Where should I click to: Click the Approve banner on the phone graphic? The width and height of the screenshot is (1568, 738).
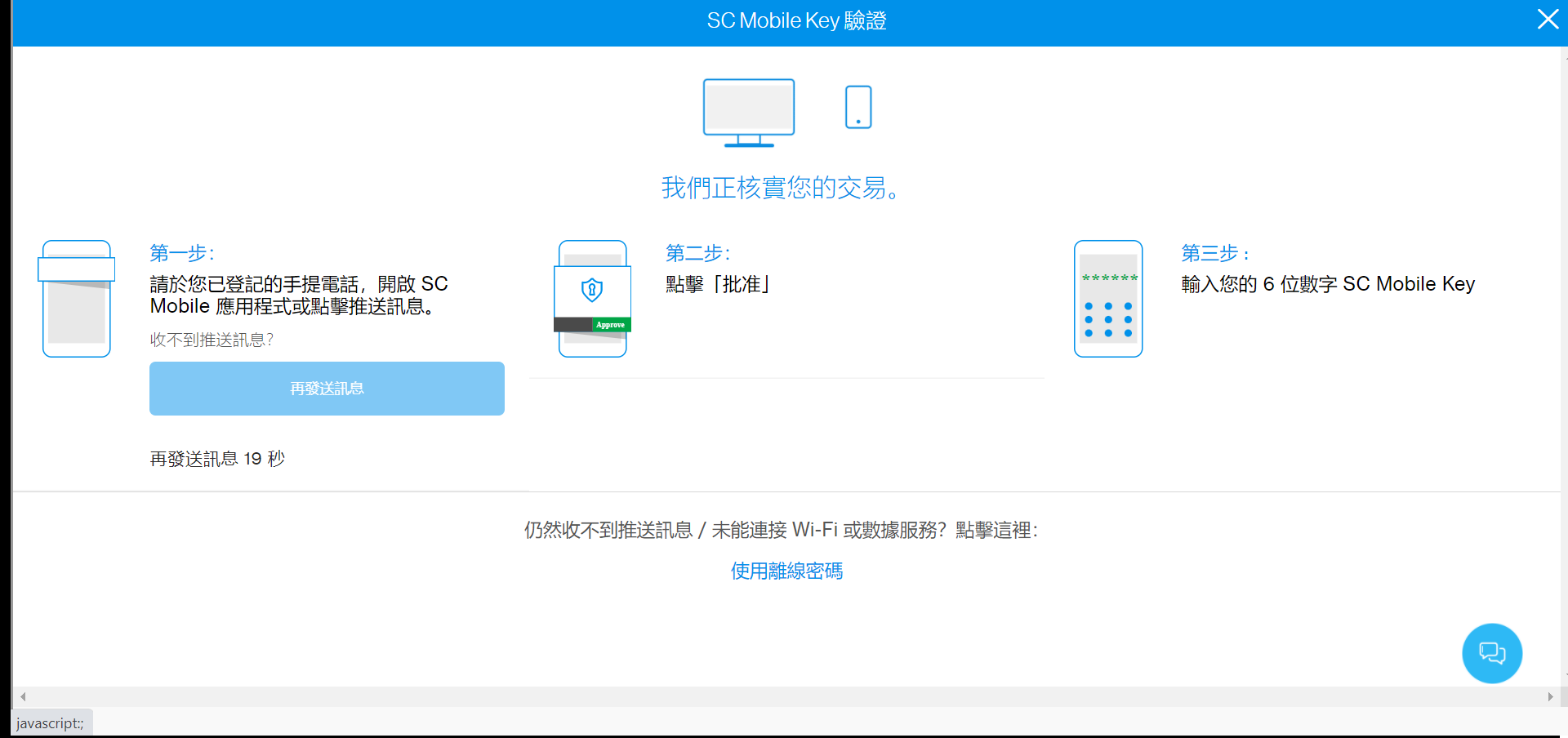coord(610,324)
